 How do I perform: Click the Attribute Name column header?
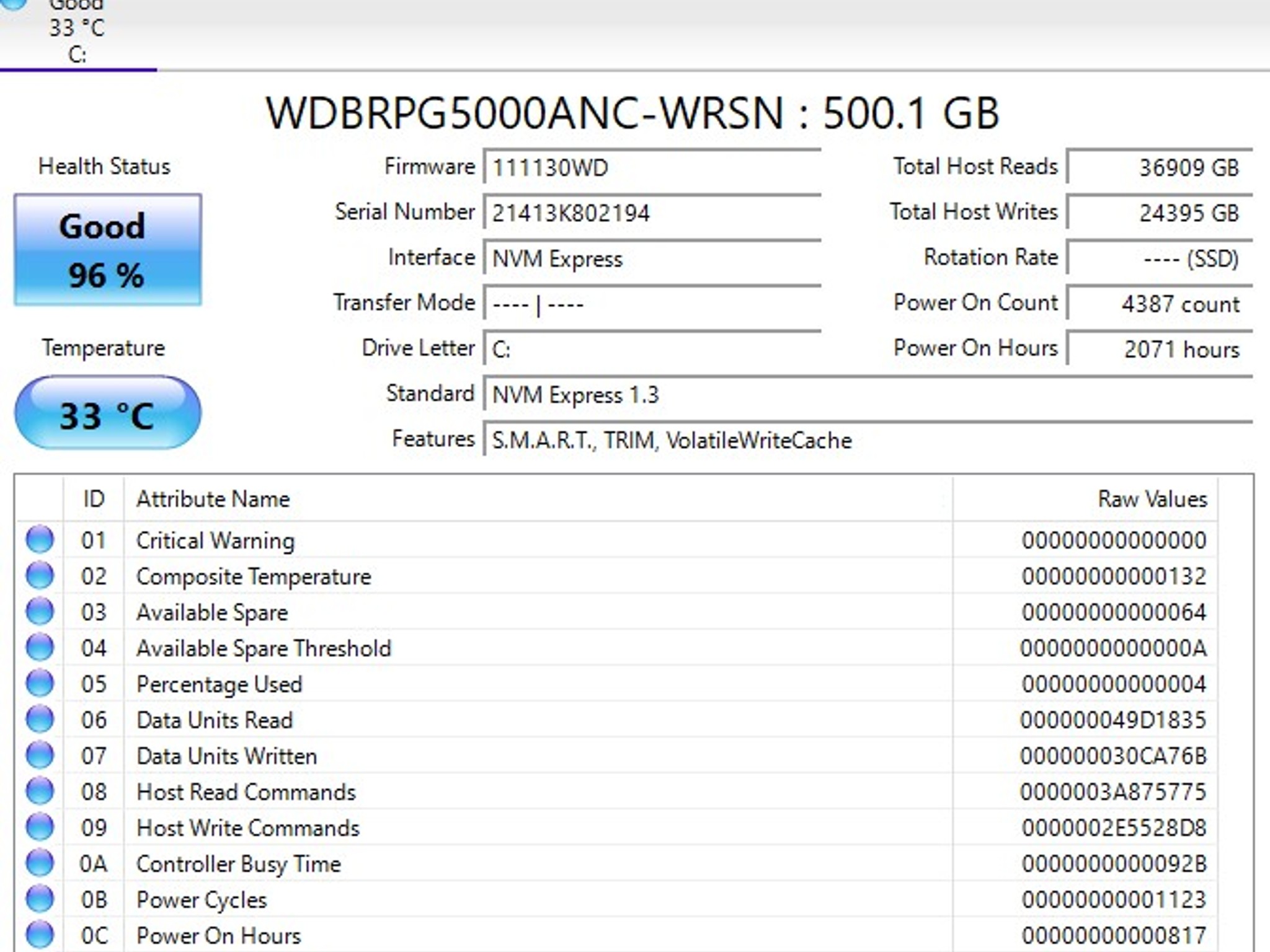(538, 499)
